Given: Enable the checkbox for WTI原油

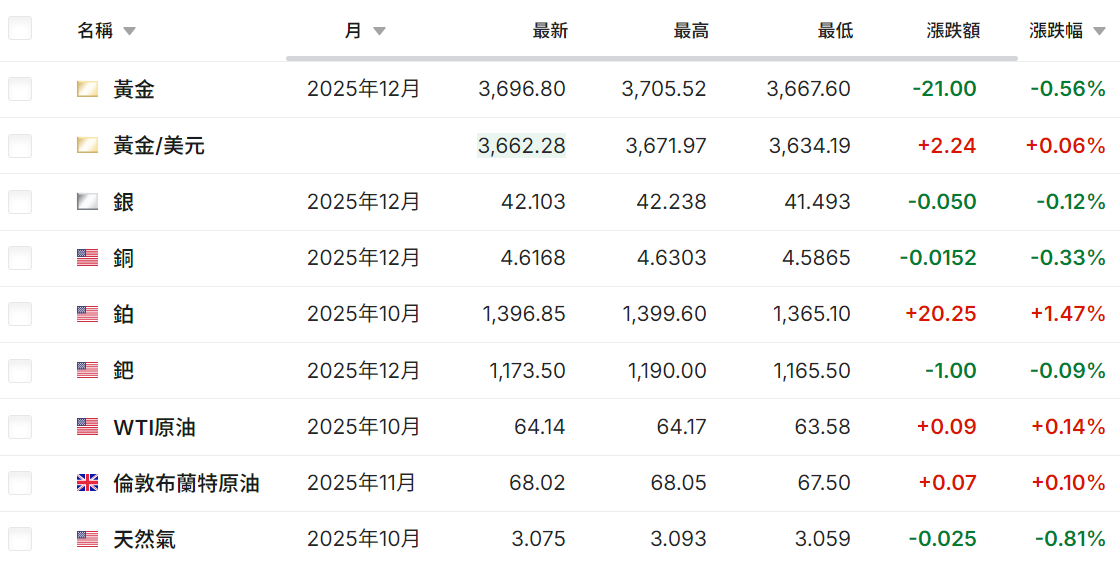Looking at the screenshot, I should (x=20, y=427).
